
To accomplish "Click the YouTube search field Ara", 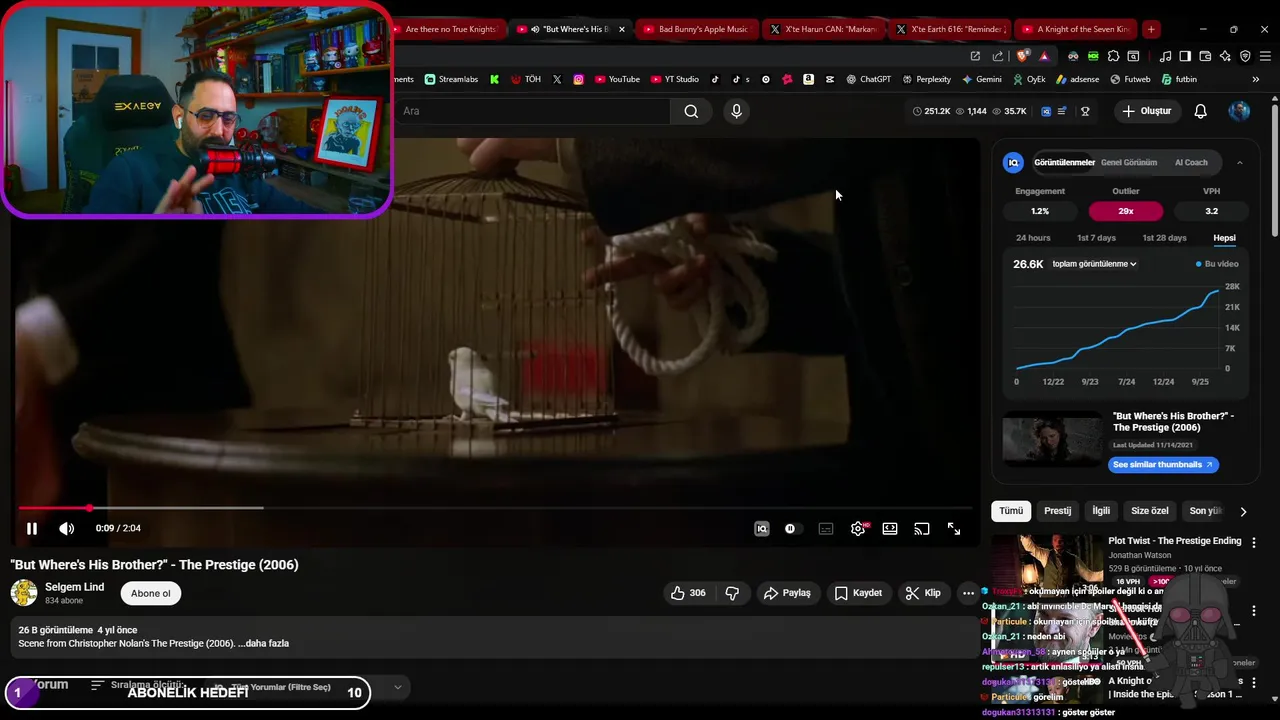I will pyautogui.click(x=530, y=111).
